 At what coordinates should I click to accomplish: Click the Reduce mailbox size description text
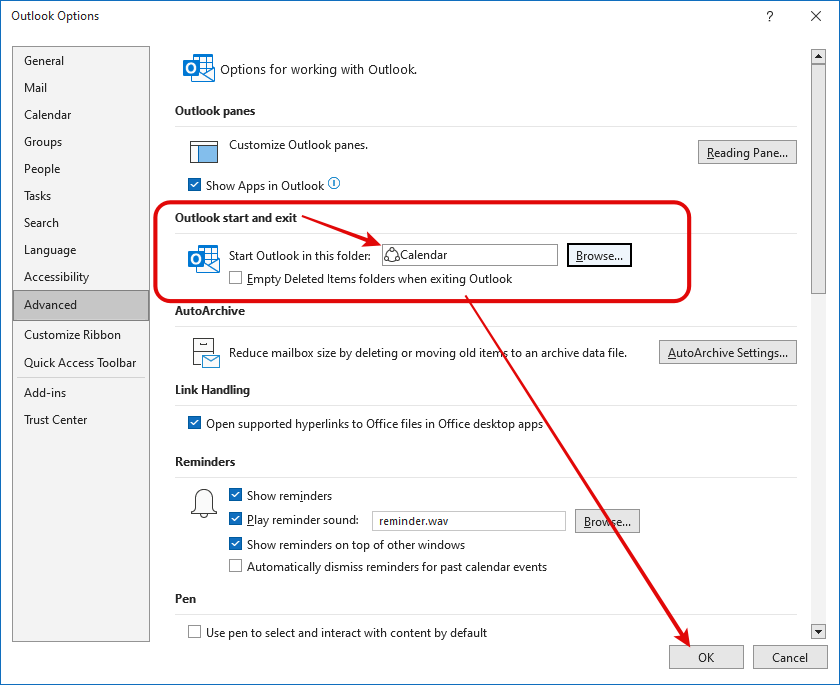pos(428,352)
